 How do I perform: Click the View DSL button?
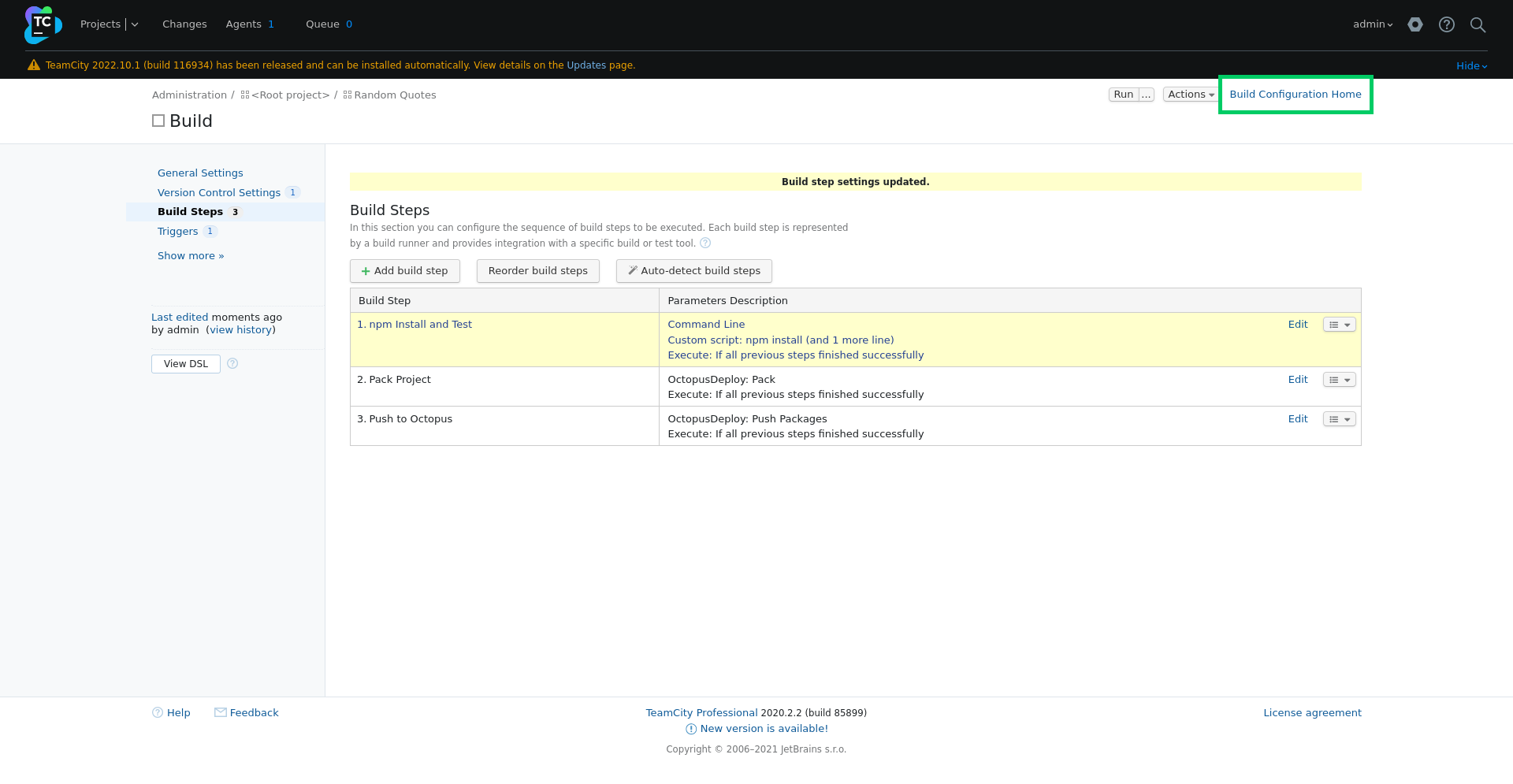click(186, 364)
